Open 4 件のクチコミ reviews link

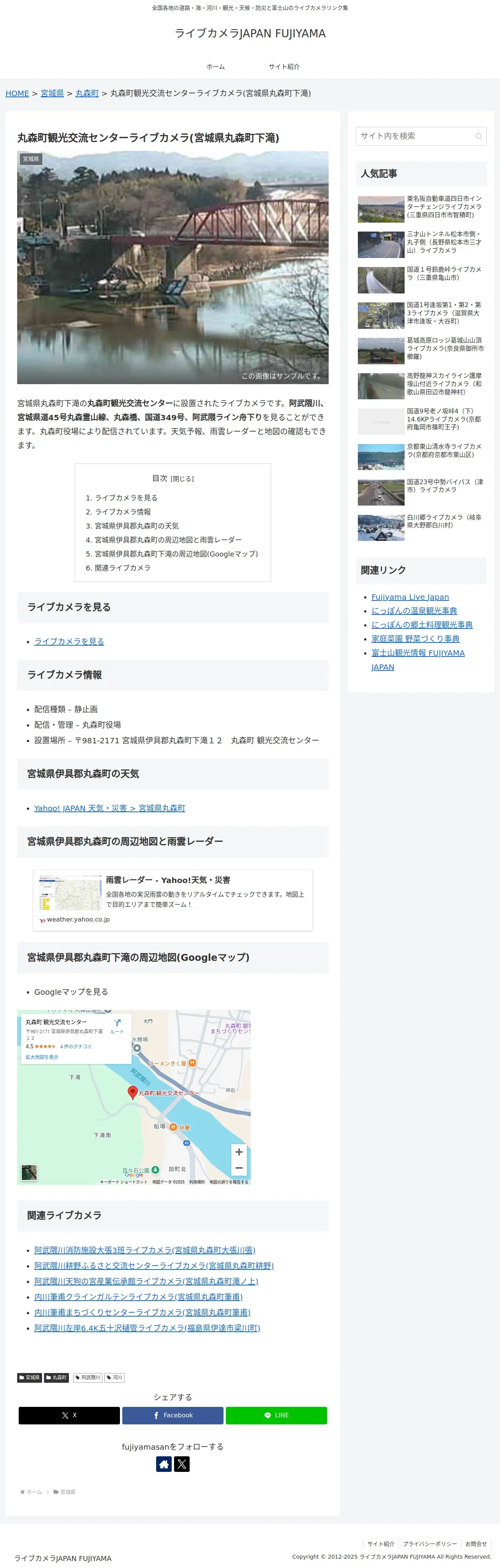click(76, 1047)
